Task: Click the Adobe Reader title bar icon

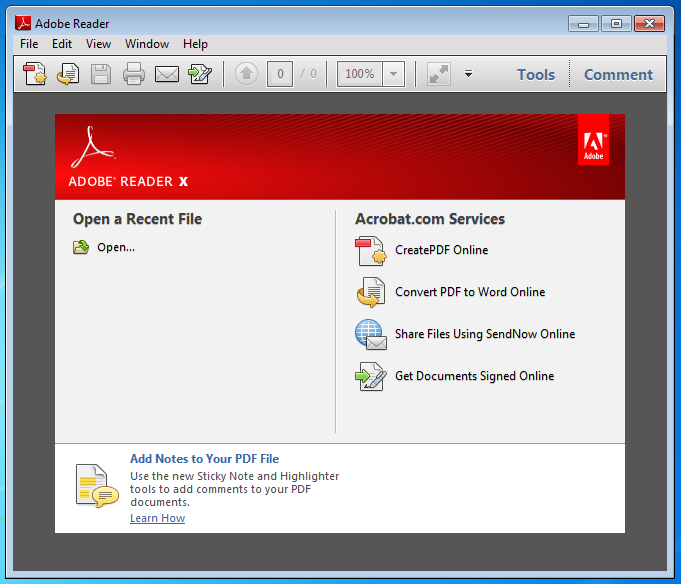Action: pos(23,23)
